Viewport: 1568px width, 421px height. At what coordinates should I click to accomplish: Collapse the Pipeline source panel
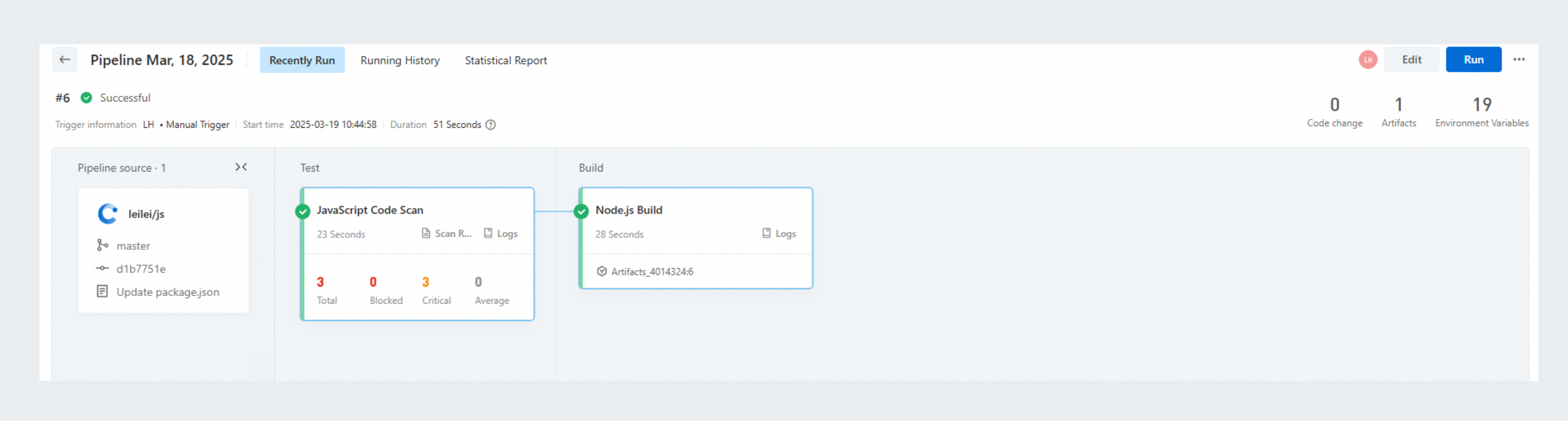click(241, 167)
